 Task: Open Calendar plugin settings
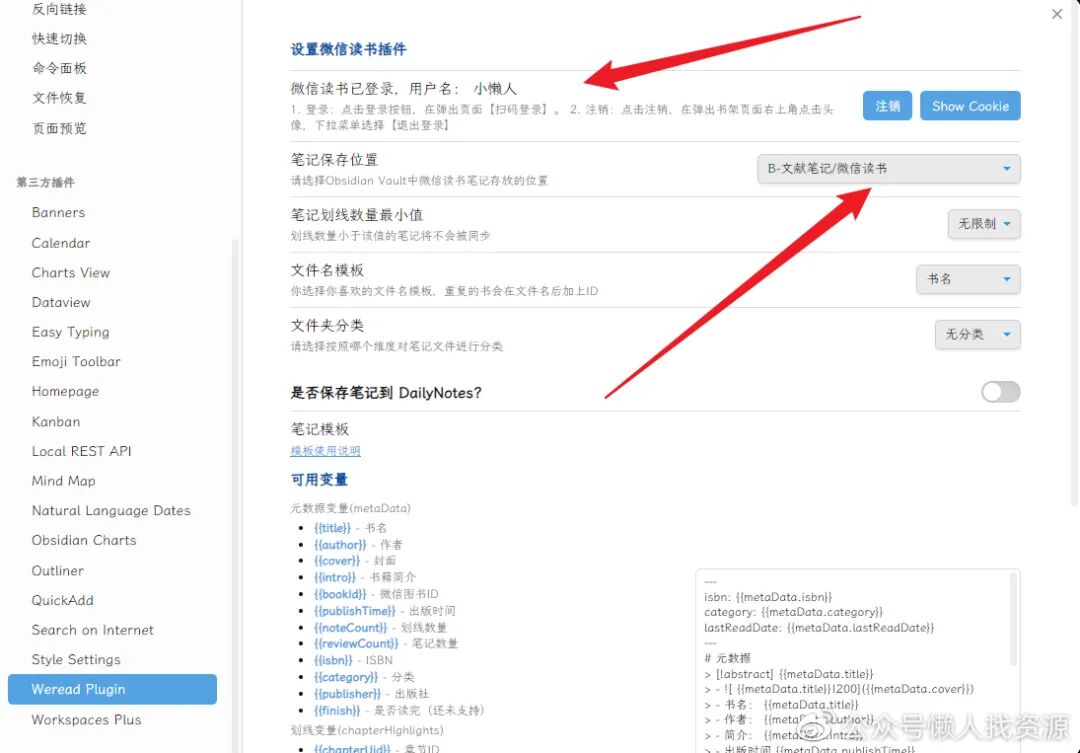click(61, 243)
